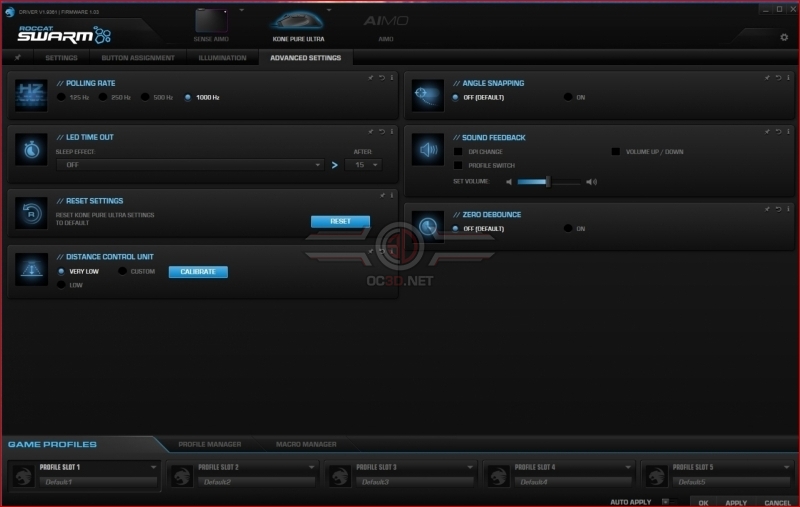The image size is (800, 507).
Task: Click the Zero Debounce clock icon
Action: pos(428,226)
